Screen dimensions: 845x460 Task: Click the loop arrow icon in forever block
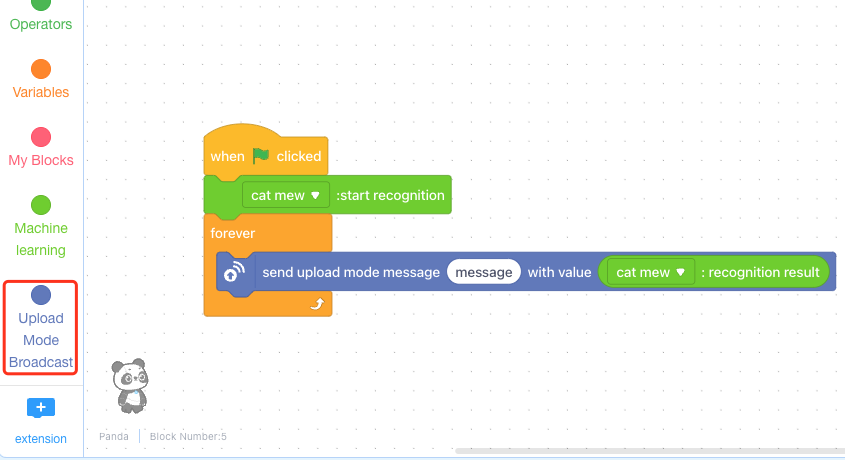pyautogui.click(x=317, y=304)
